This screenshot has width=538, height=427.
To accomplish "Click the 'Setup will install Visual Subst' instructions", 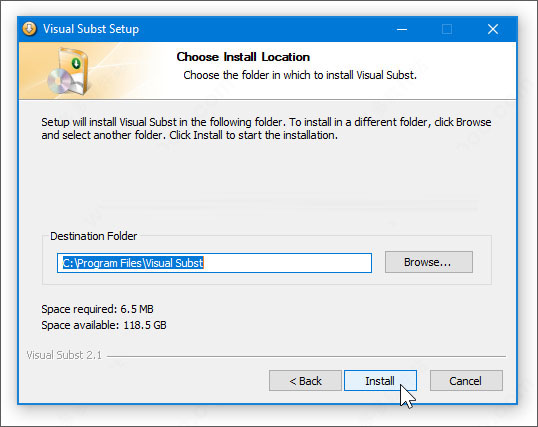I will [x=266, y=128].
